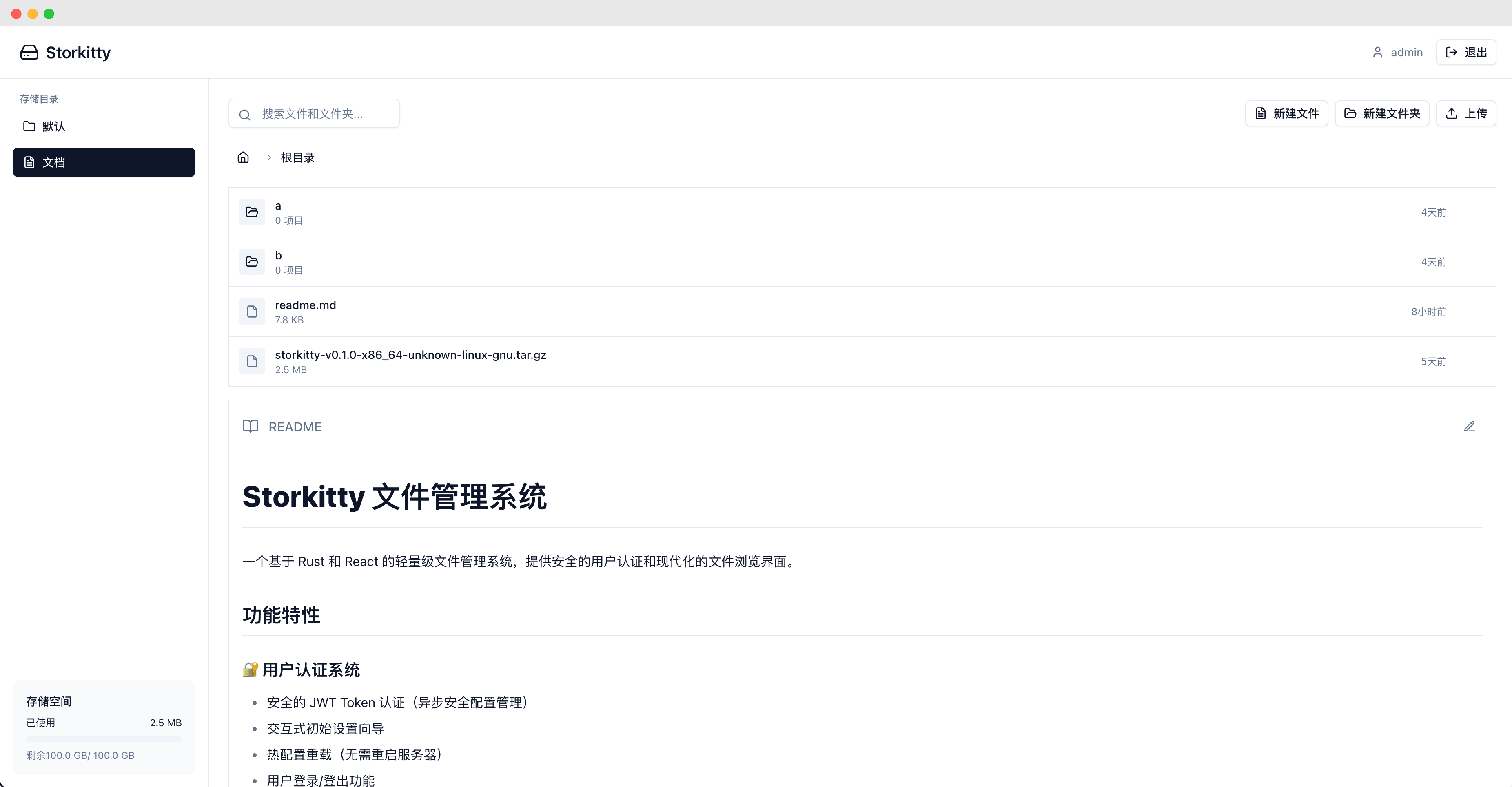1512x787 pixels.
Task: Click the README pencil edit icon
Action: (1469, 427)
